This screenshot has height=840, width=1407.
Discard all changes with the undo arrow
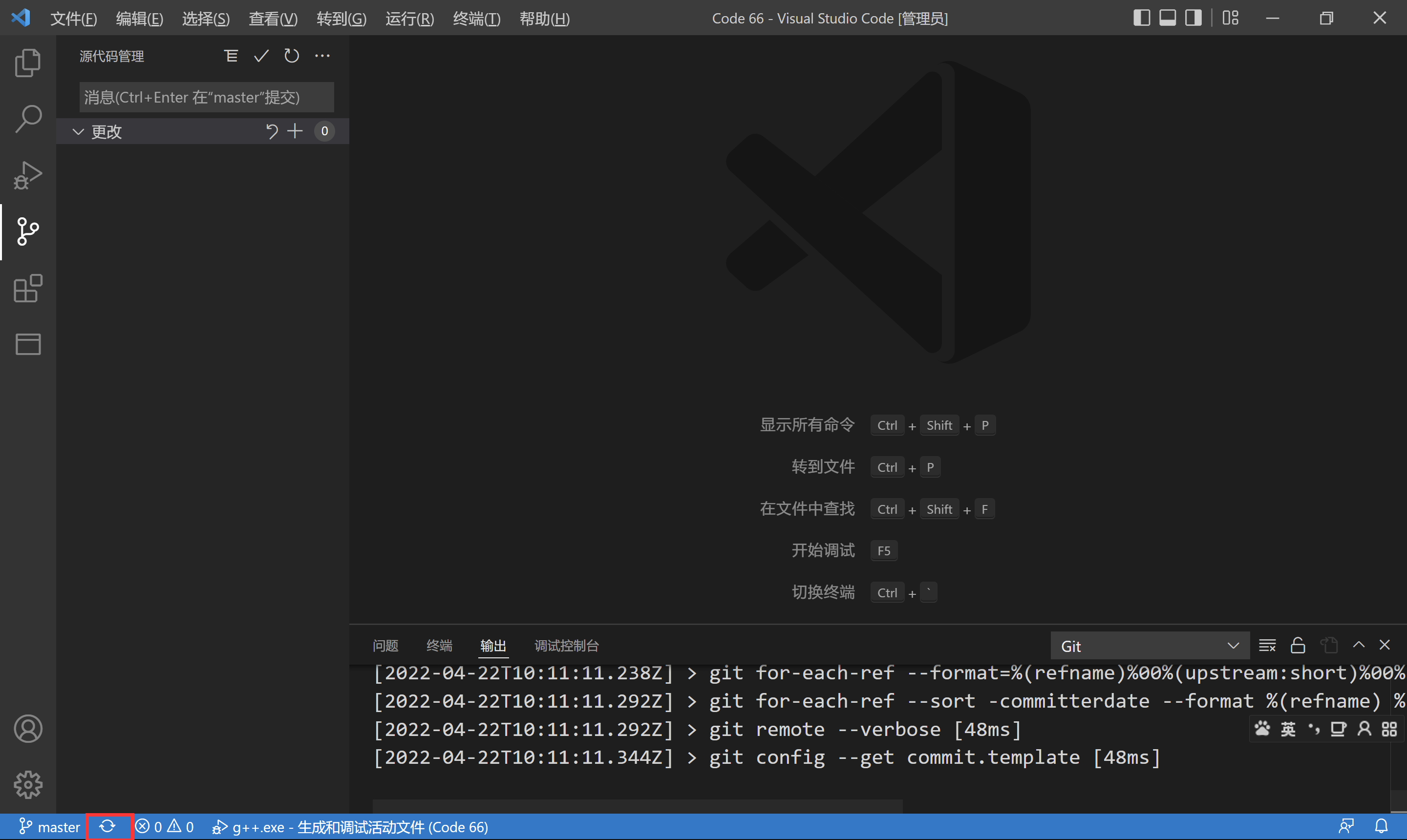(271, 131)
